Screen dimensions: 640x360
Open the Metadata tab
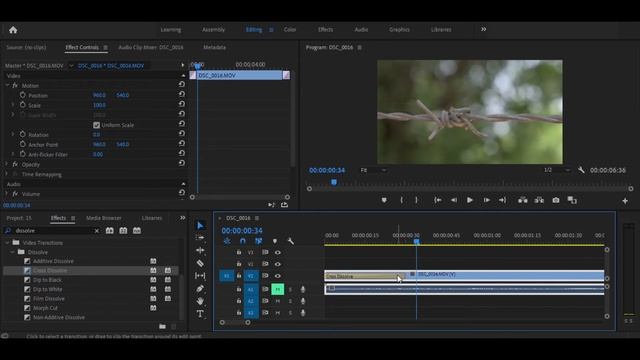point(214,47)
